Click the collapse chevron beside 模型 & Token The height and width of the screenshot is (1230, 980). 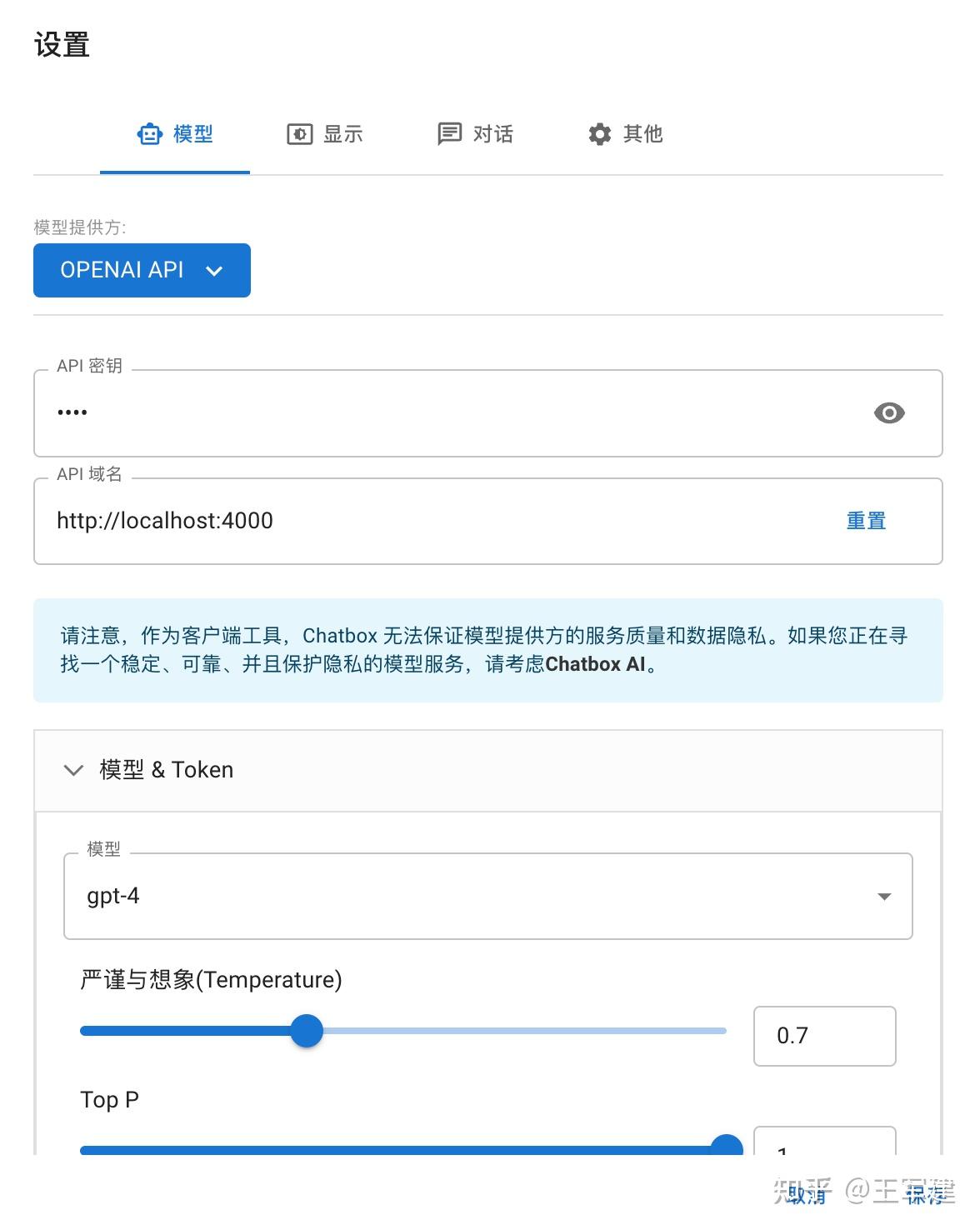pos(73,770)
